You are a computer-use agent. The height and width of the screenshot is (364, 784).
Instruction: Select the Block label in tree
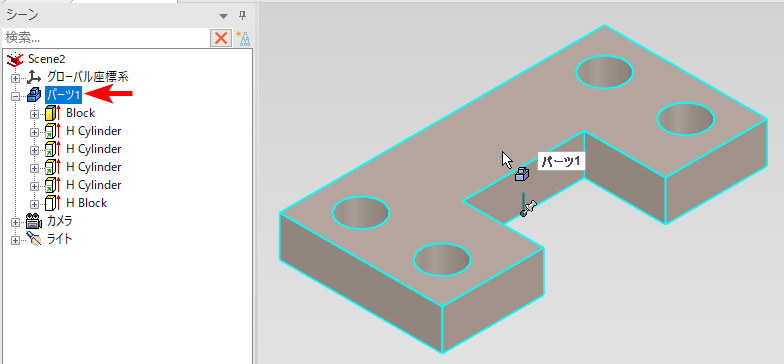pyautogui.click(x=80, y=113)
